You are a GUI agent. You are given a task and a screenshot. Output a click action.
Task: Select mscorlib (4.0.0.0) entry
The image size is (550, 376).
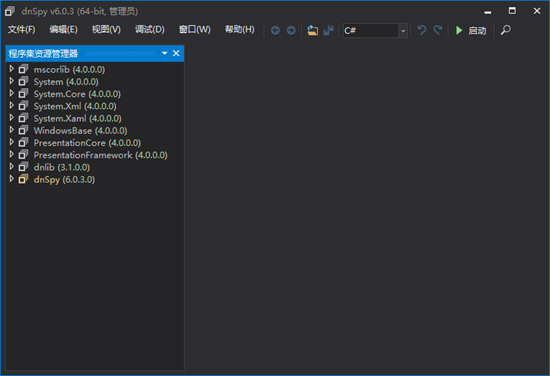(69, 69)
